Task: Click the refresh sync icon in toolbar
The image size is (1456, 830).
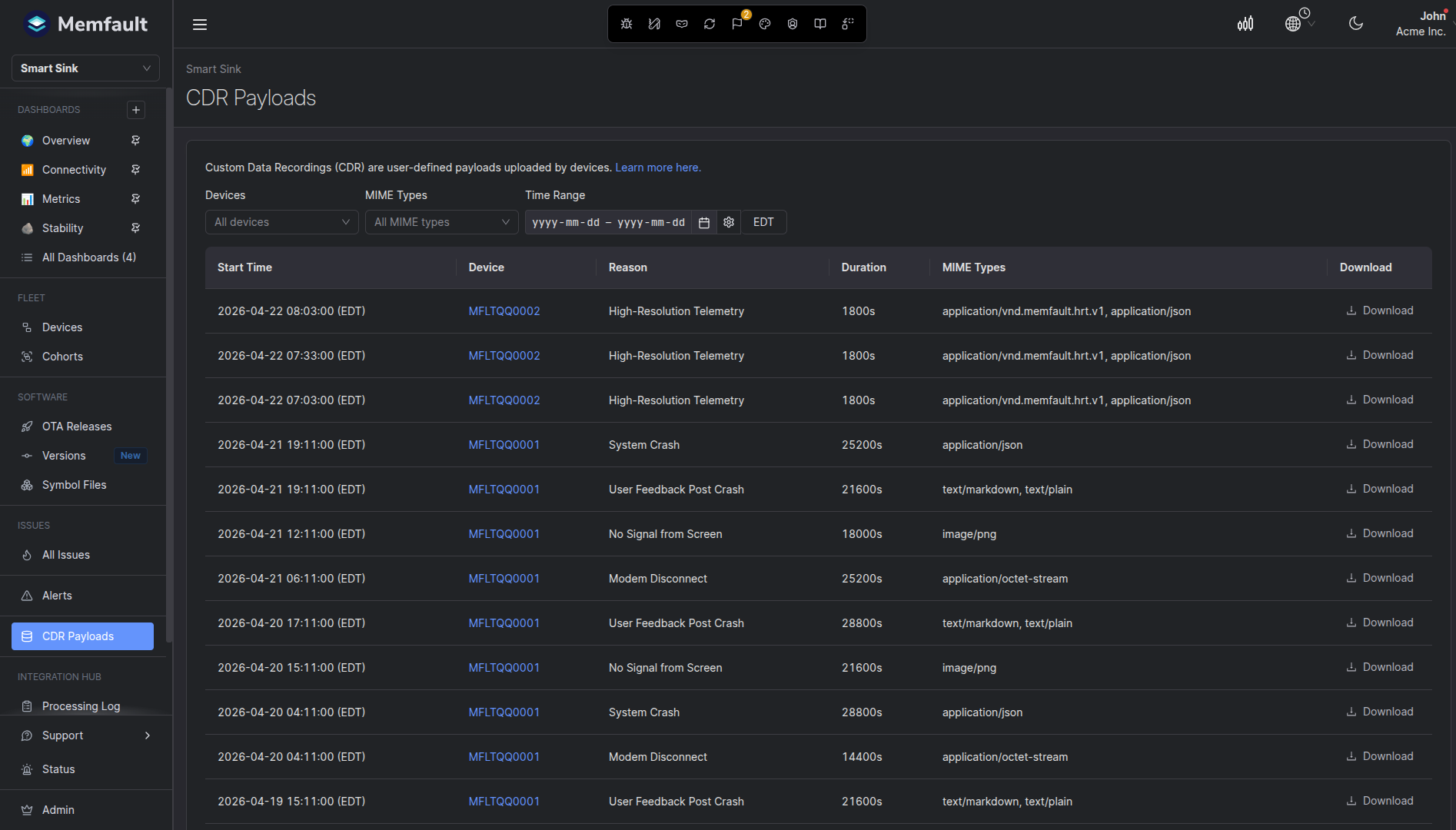Action: click(710, 24)
